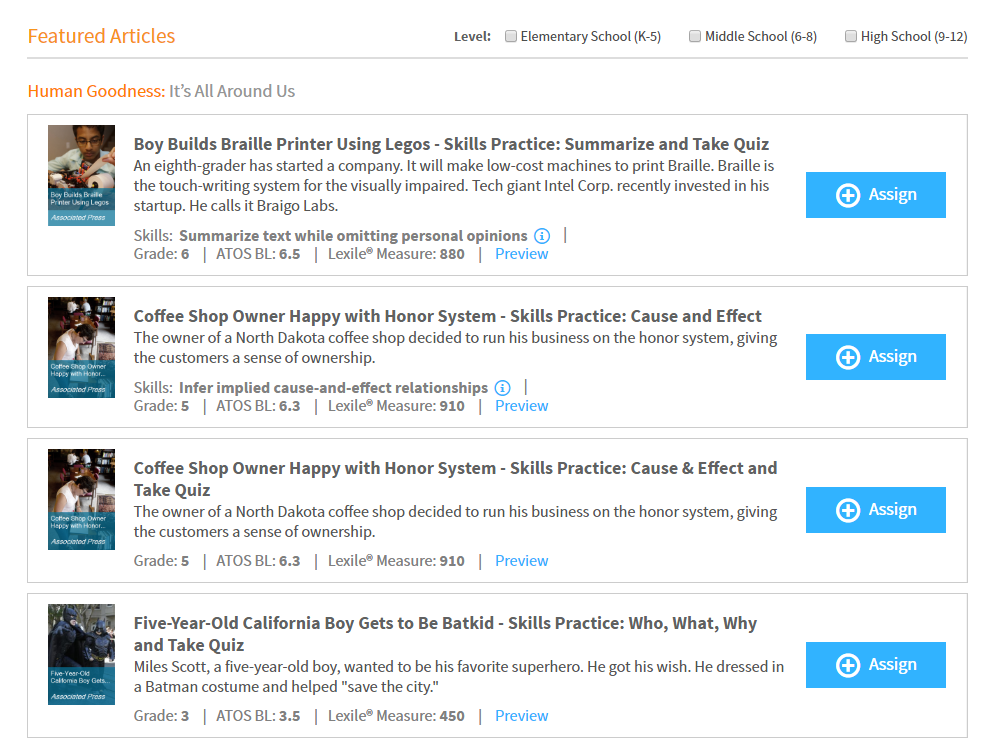Image resolution: width=997 pixels, height=743 pixels.
Task: Assign the Cause & Effect and Take Quiz article
Action: point(876,510)
